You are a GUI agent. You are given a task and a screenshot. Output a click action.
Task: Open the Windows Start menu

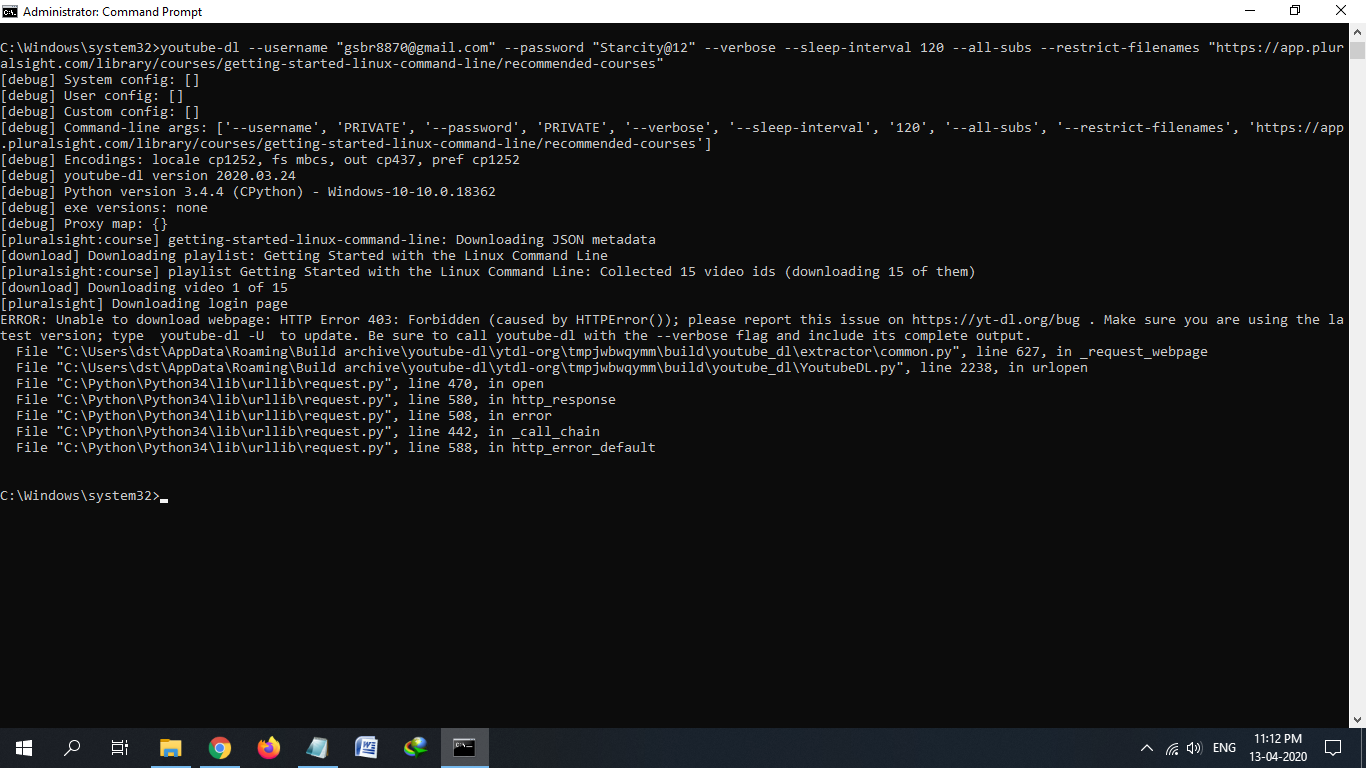click(24, 747)
